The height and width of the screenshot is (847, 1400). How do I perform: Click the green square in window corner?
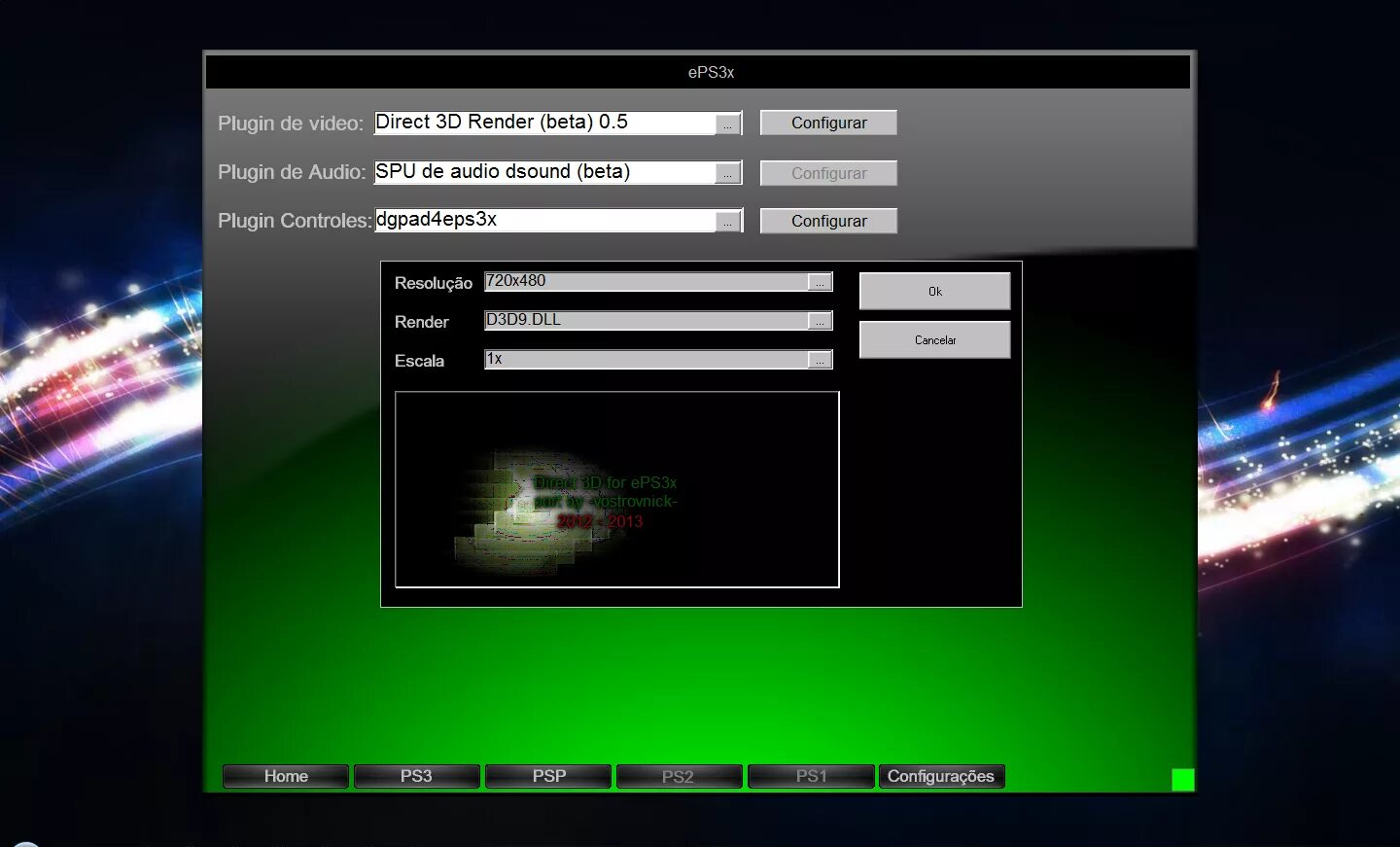coord(1182,779)
